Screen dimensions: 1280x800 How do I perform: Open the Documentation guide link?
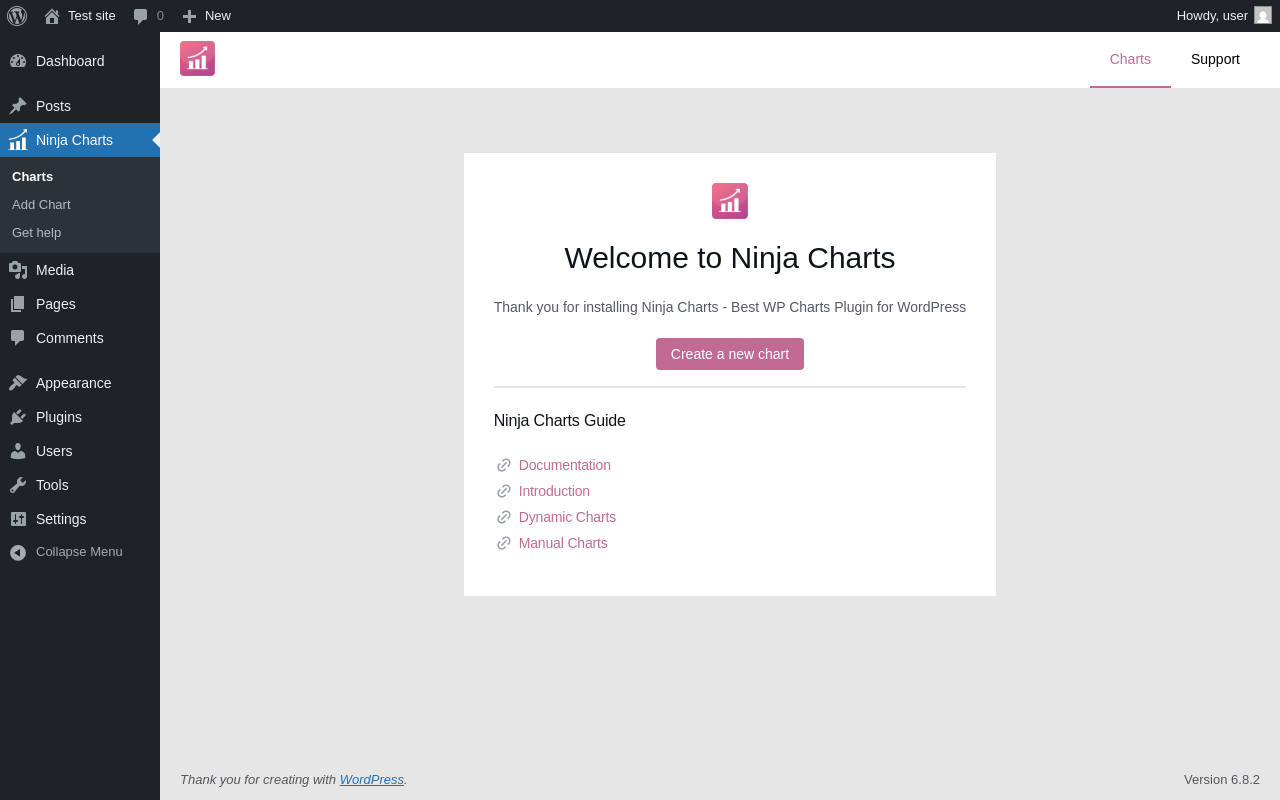565,465
